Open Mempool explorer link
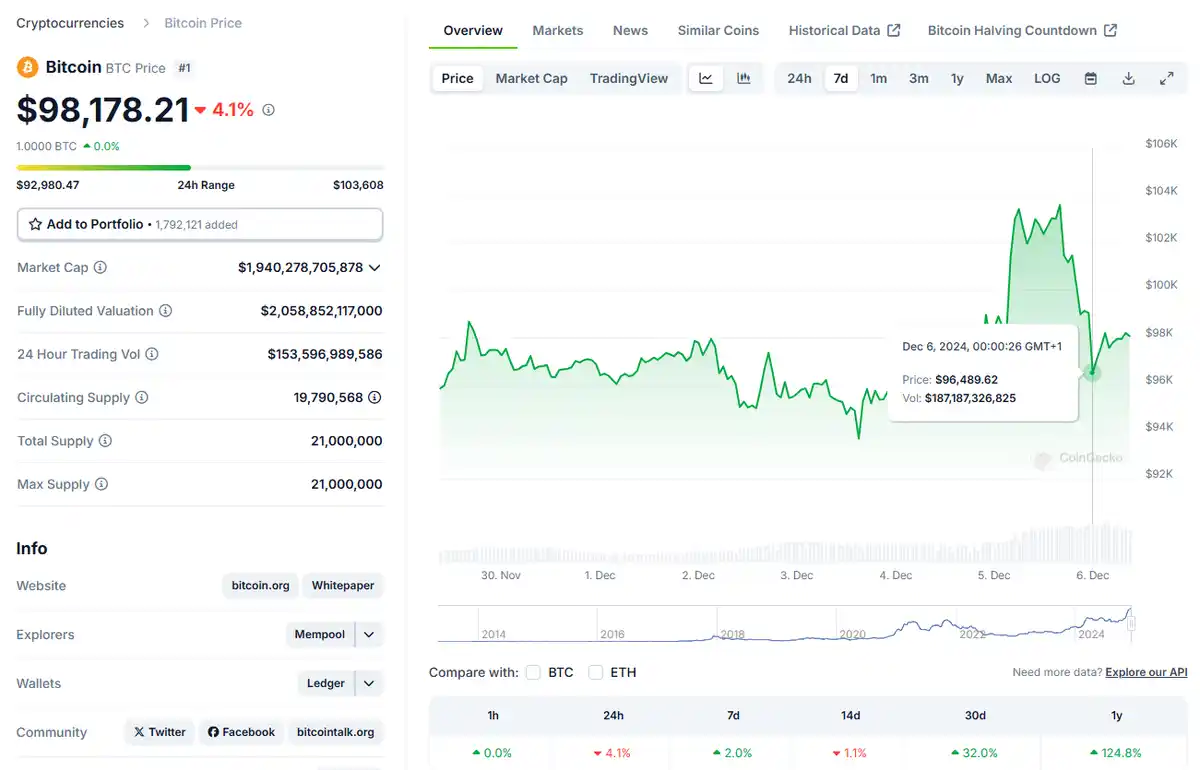1200x770 pixels. pyautogui.click(x=320, y=634)
